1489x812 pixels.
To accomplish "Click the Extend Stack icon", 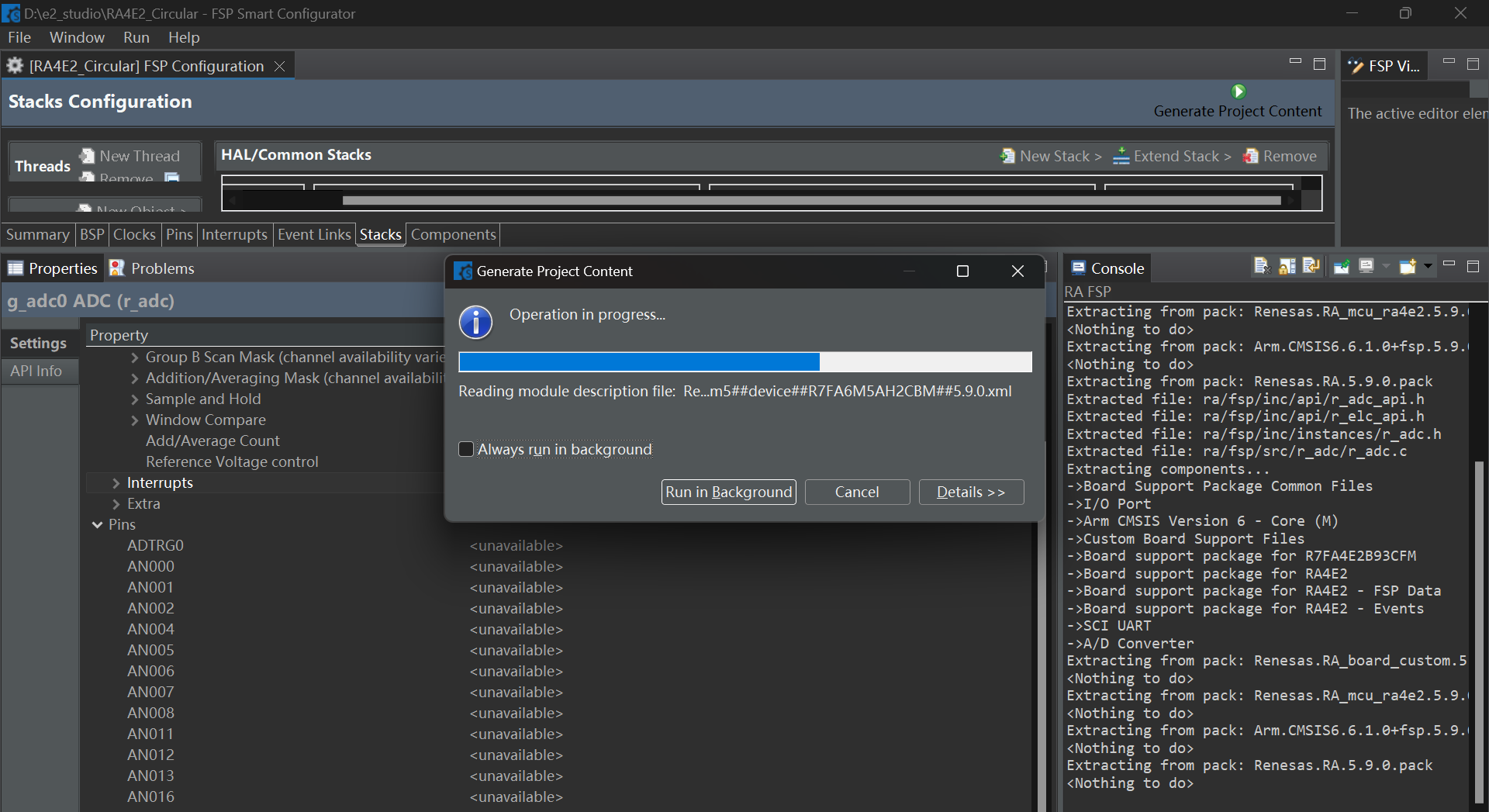I will (1121, 156).
